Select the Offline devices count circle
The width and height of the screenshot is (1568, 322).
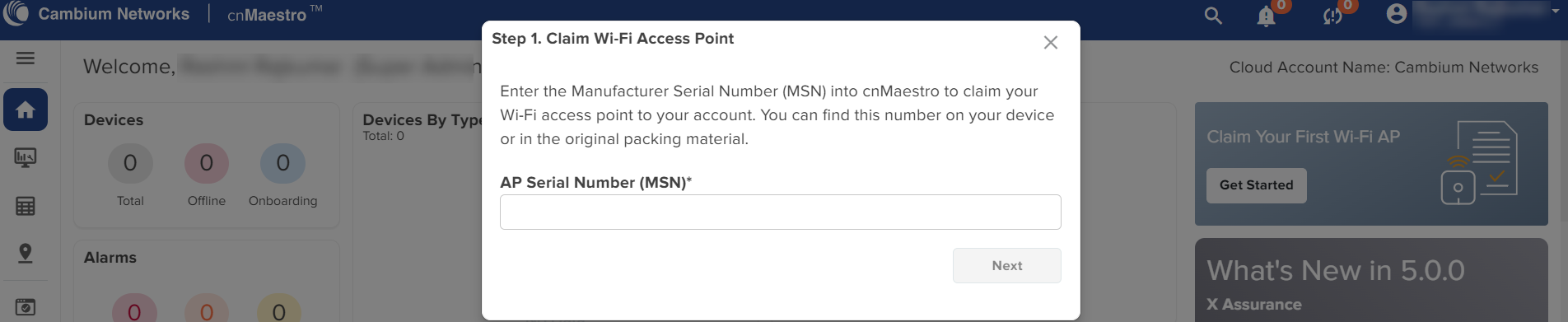[207, 163]
